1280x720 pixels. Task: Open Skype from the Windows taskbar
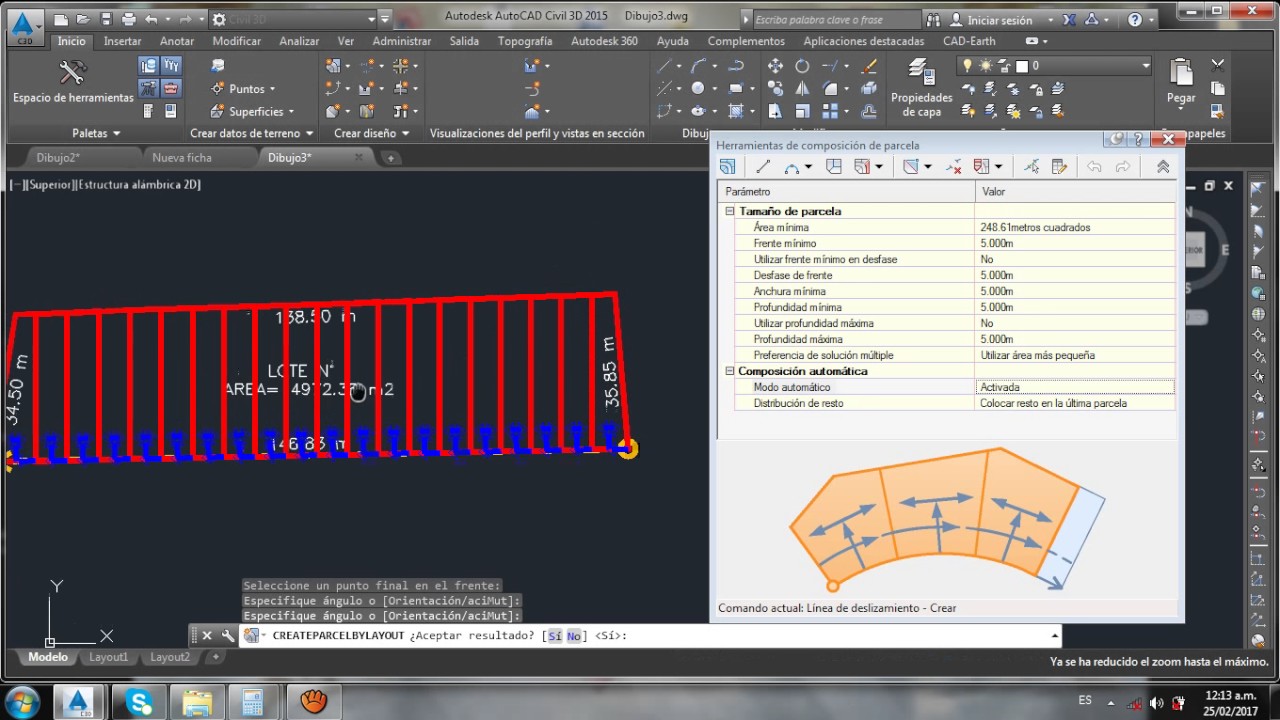tap(138, 701)
